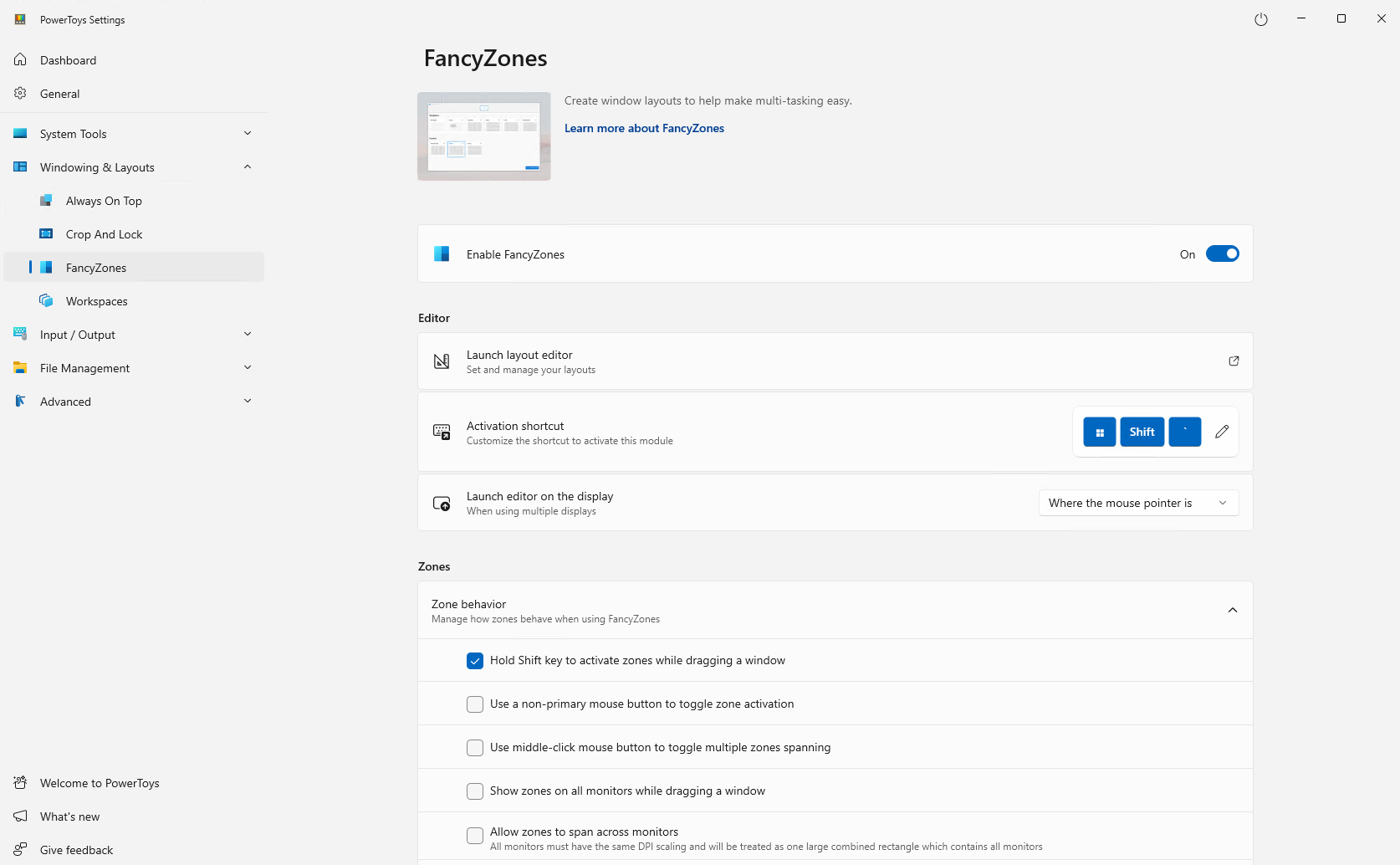Collapse the Zone behavior section
Screen dimensions: 1400x865
pos(1232,611)
